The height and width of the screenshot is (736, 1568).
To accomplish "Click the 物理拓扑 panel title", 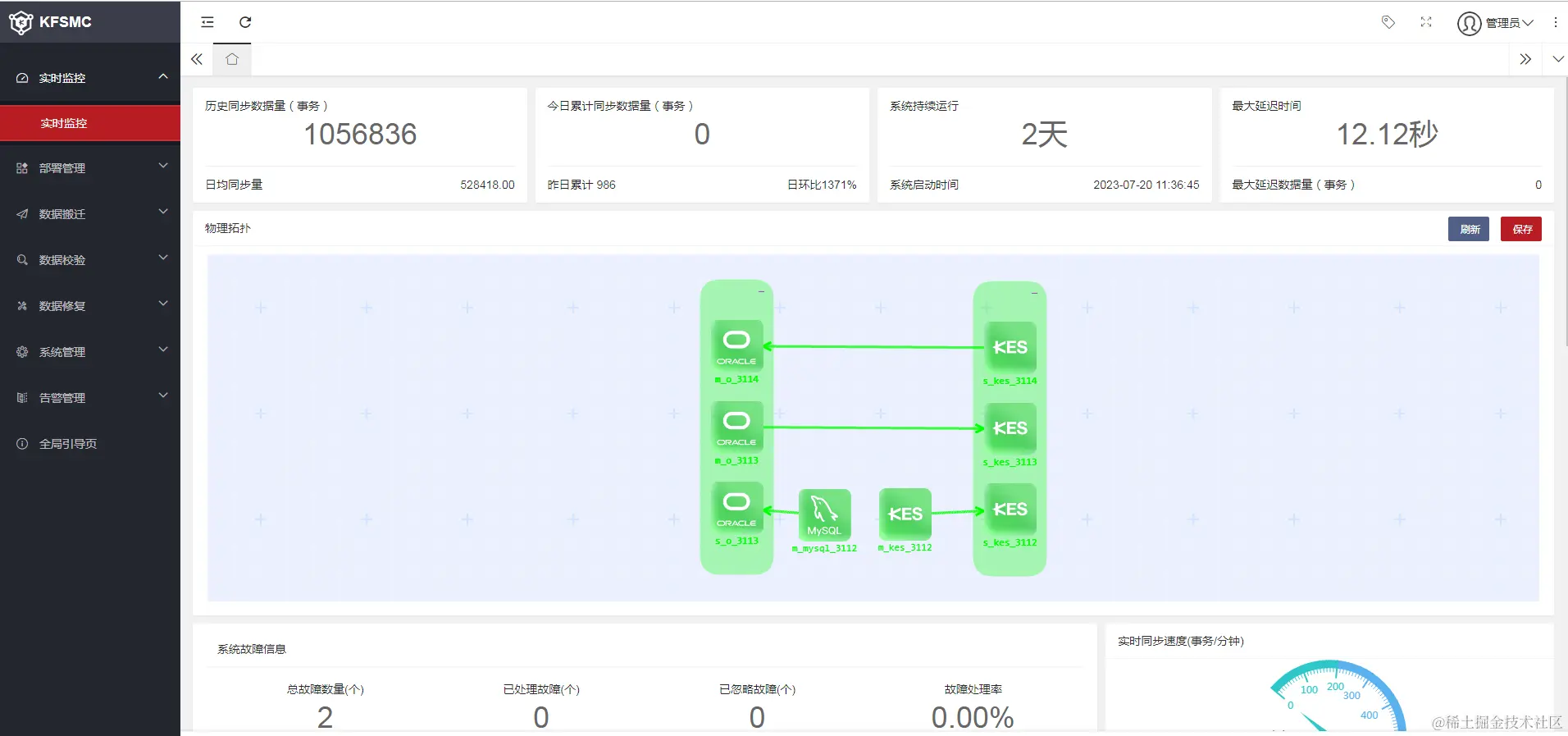I will [x=228, y=228].
